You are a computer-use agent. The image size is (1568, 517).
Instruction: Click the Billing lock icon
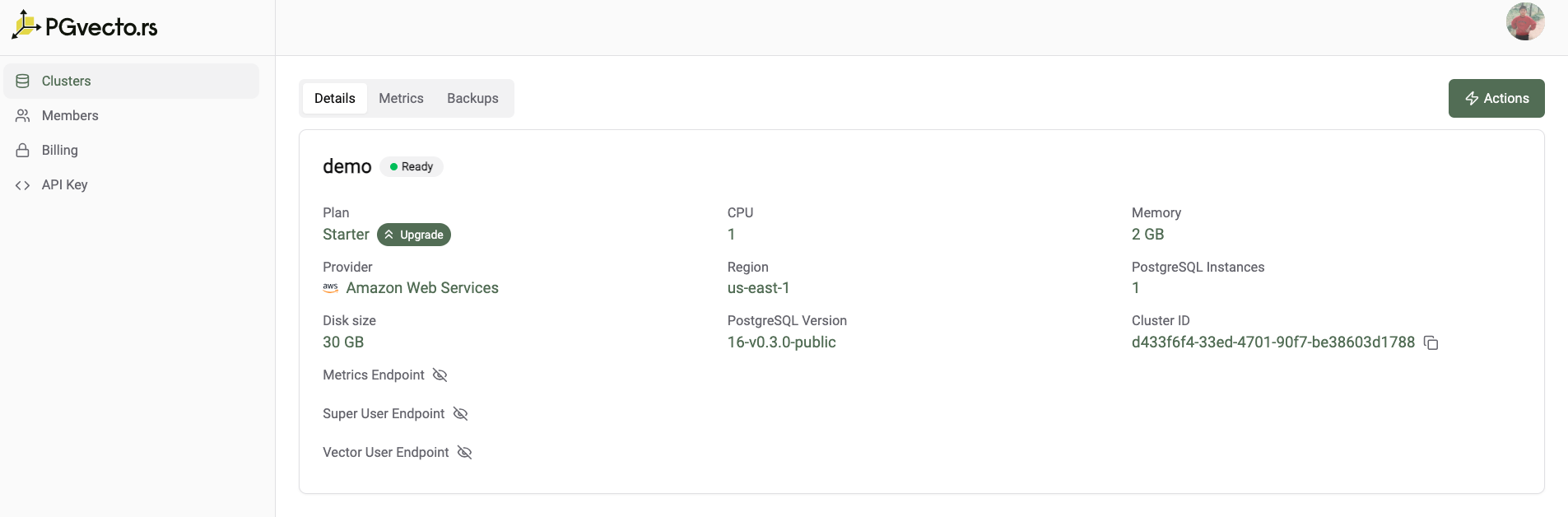click(x=23, y=150)
